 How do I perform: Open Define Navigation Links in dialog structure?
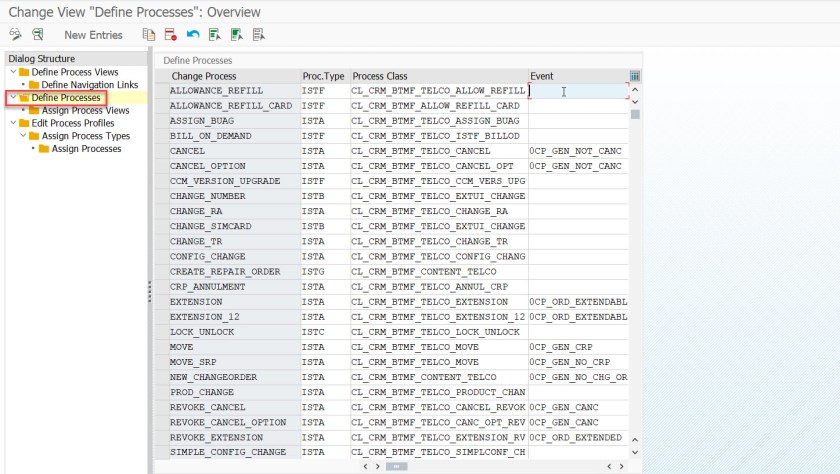(x=89, y=85)
